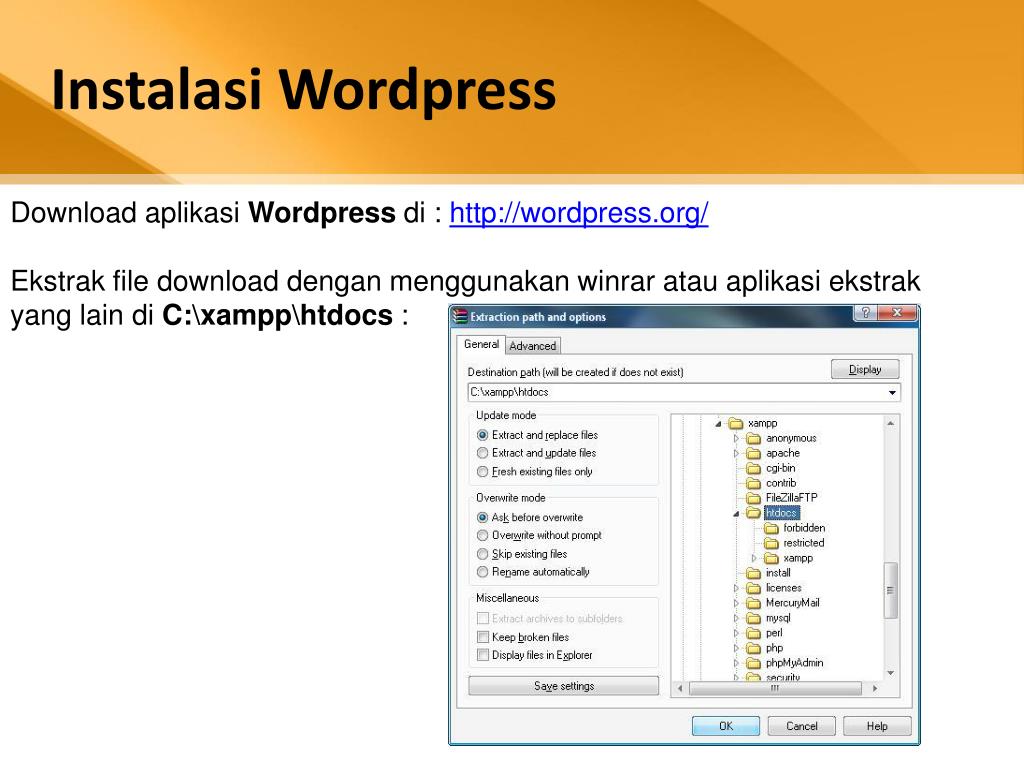Expand the licenses folder node
Image resolution: width=1024 pixels, height=768 pixels.
(736, 588)
